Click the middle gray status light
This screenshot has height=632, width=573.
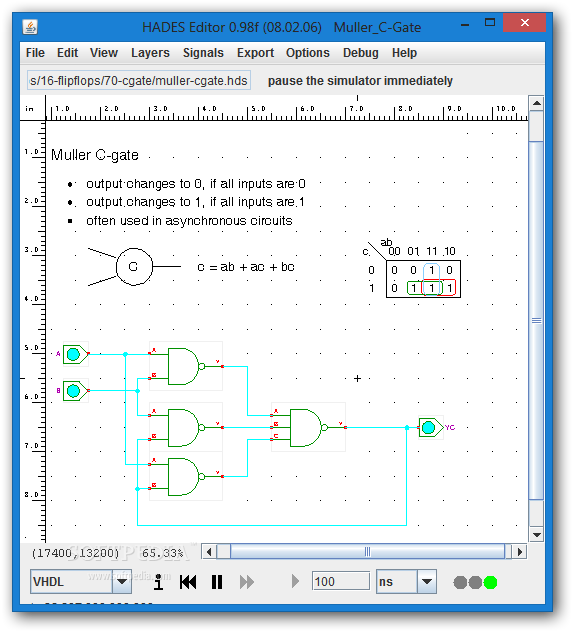click(x=475, y=582)
